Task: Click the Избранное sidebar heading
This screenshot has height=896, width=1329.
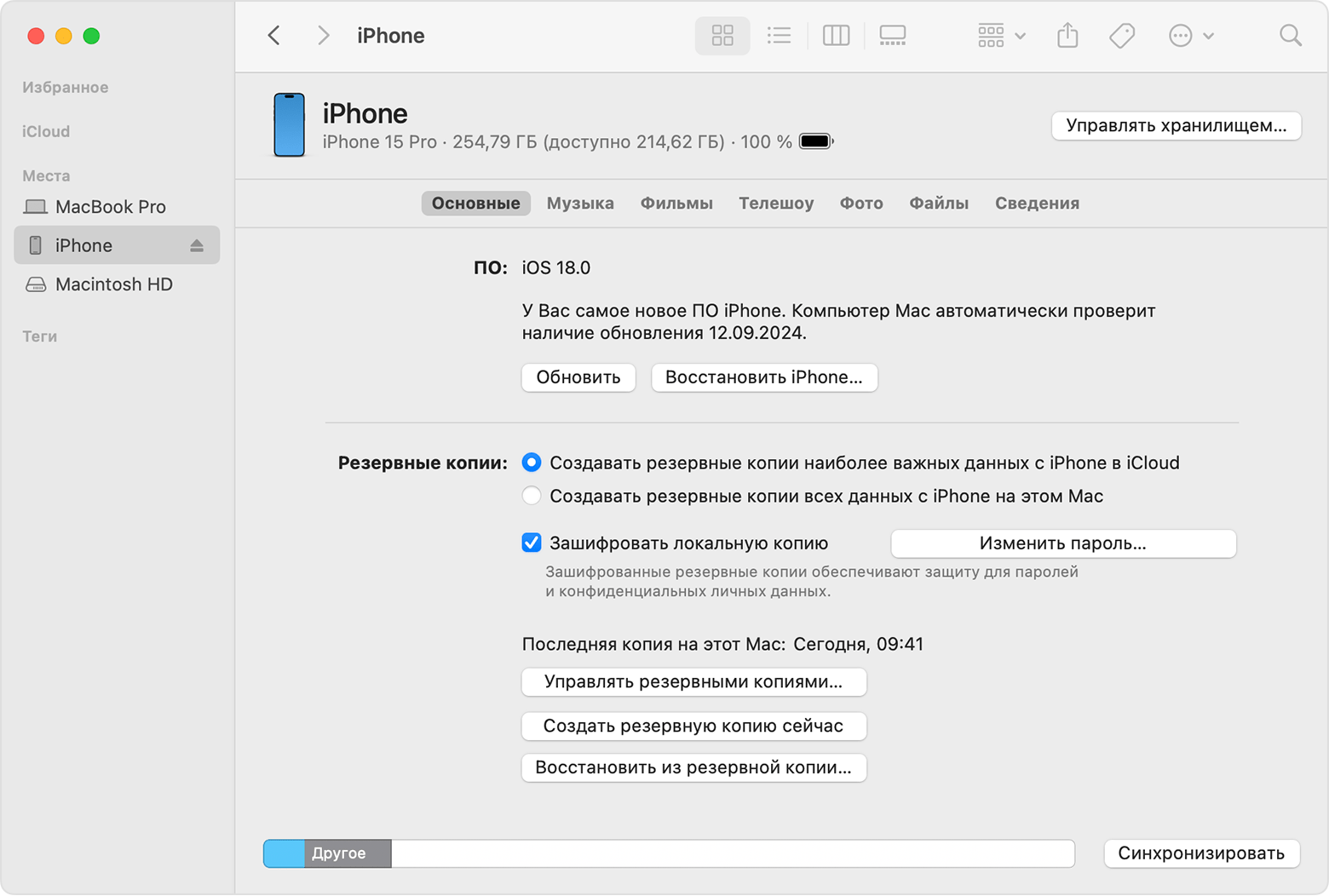Action: pyautogui.click(x=66, y=88)
